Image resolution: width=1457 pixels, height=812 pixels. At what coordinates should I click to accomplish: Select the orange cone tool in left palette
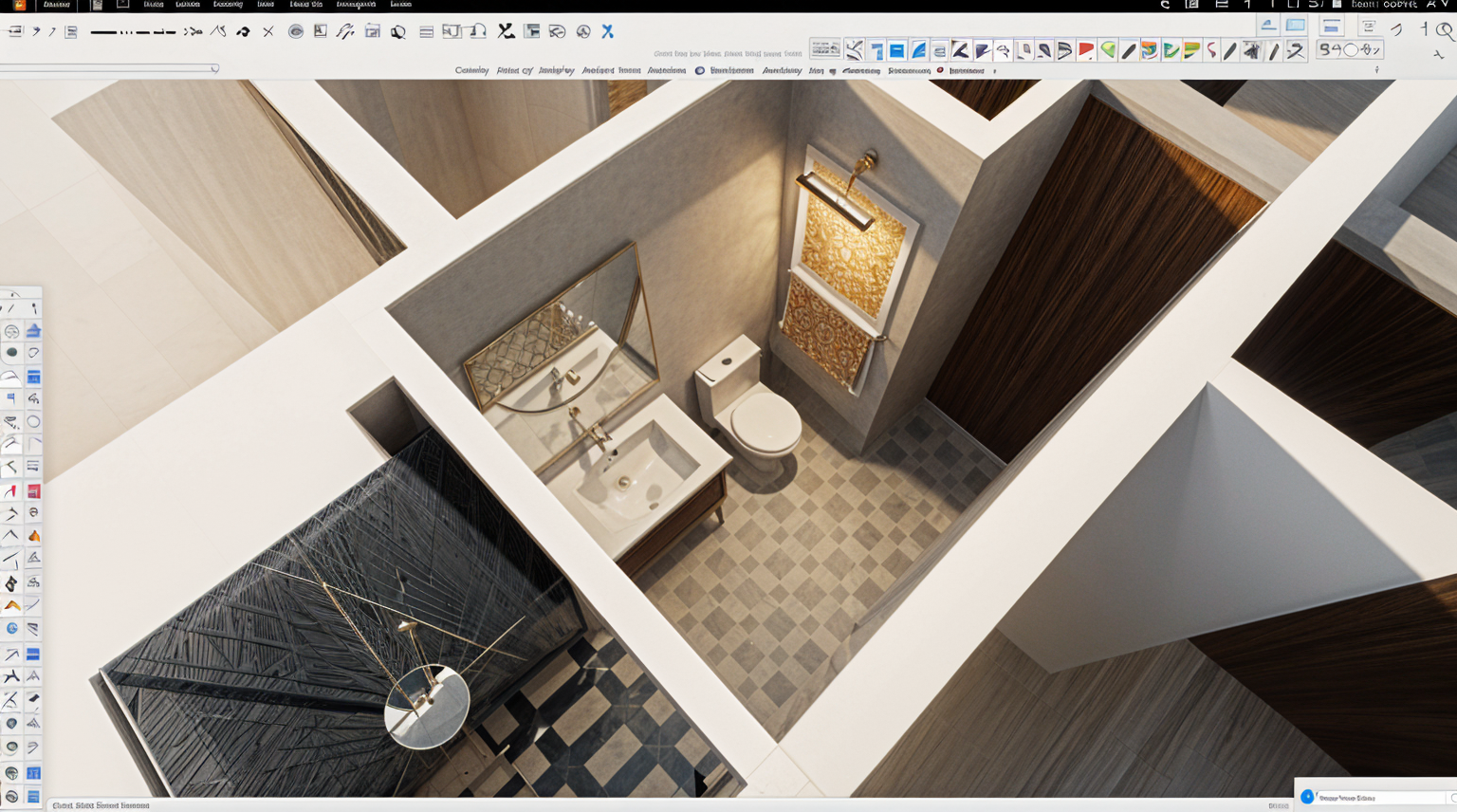pos(33,536)
